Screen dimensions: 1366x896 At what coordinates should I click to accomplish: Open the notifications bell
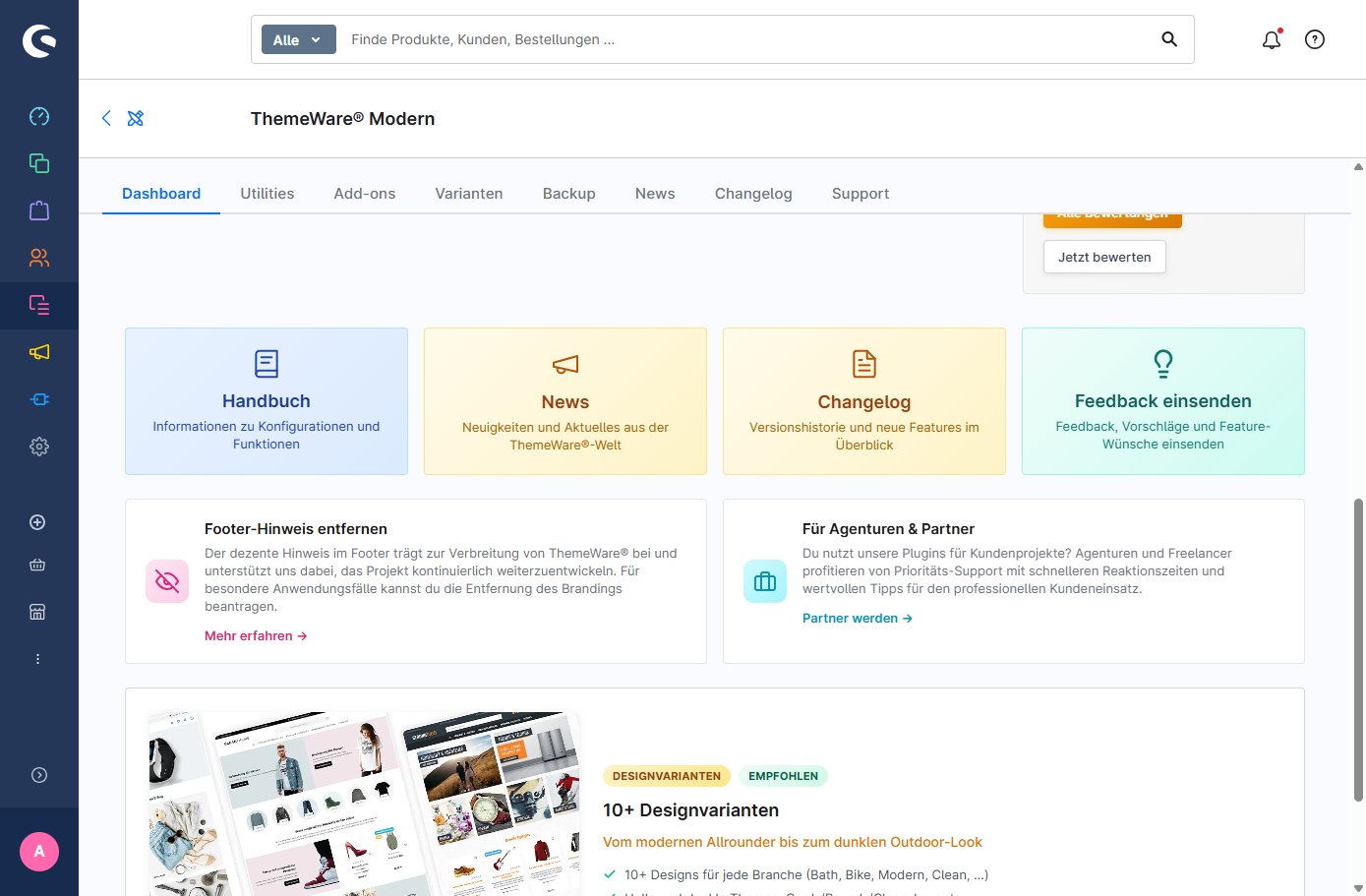coord(1272,39)
